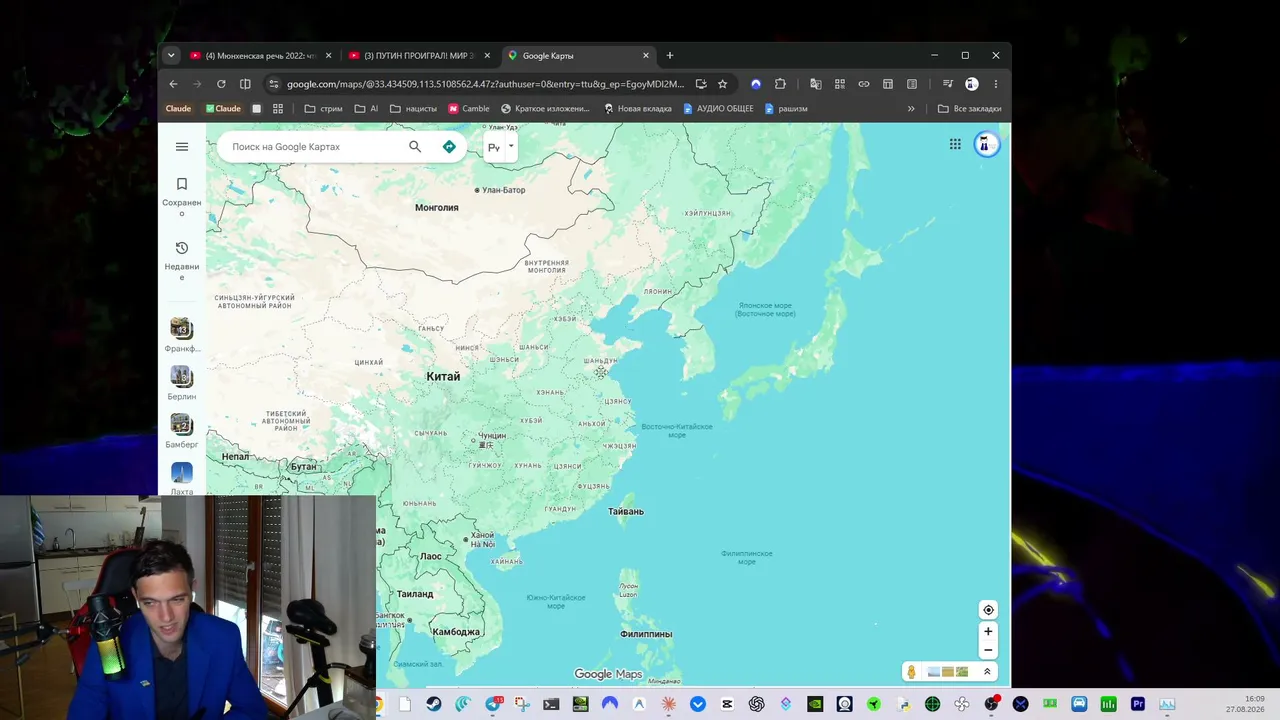The height and width of the screenshot is (720, 1280).
Task: Click the 'Филиппины' label on the map
Action: tap(646, 634)
